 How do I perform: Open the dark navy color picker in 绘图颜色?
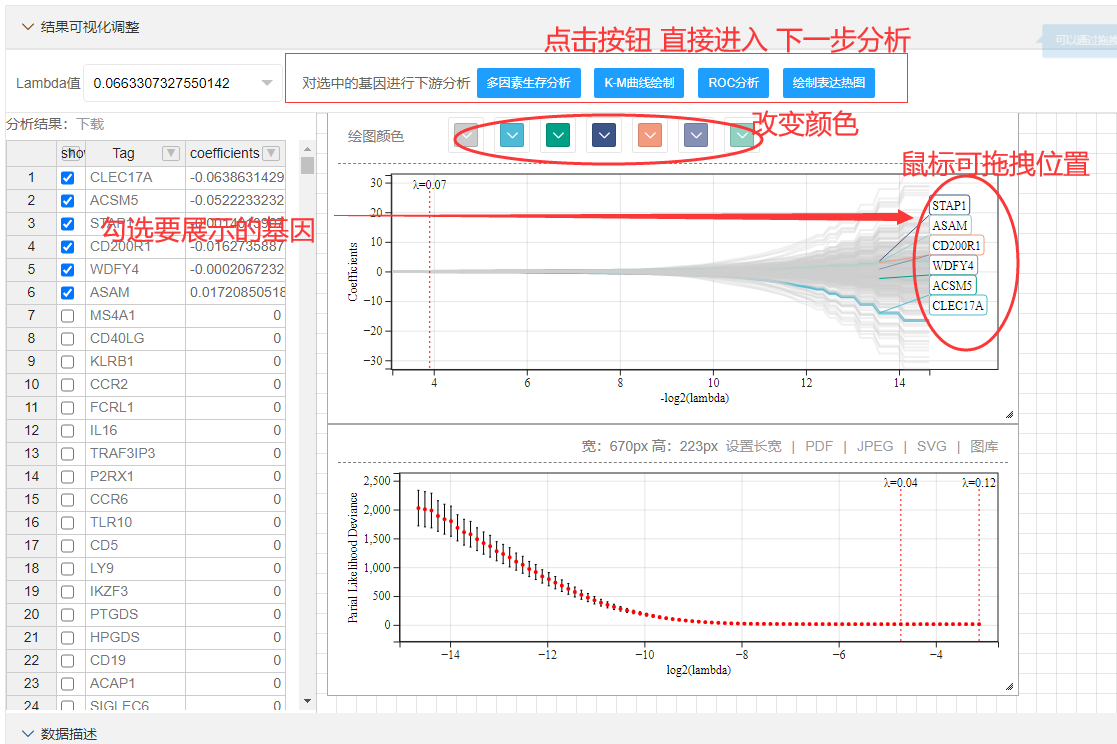pyautogui.click(x=603, y=133)
